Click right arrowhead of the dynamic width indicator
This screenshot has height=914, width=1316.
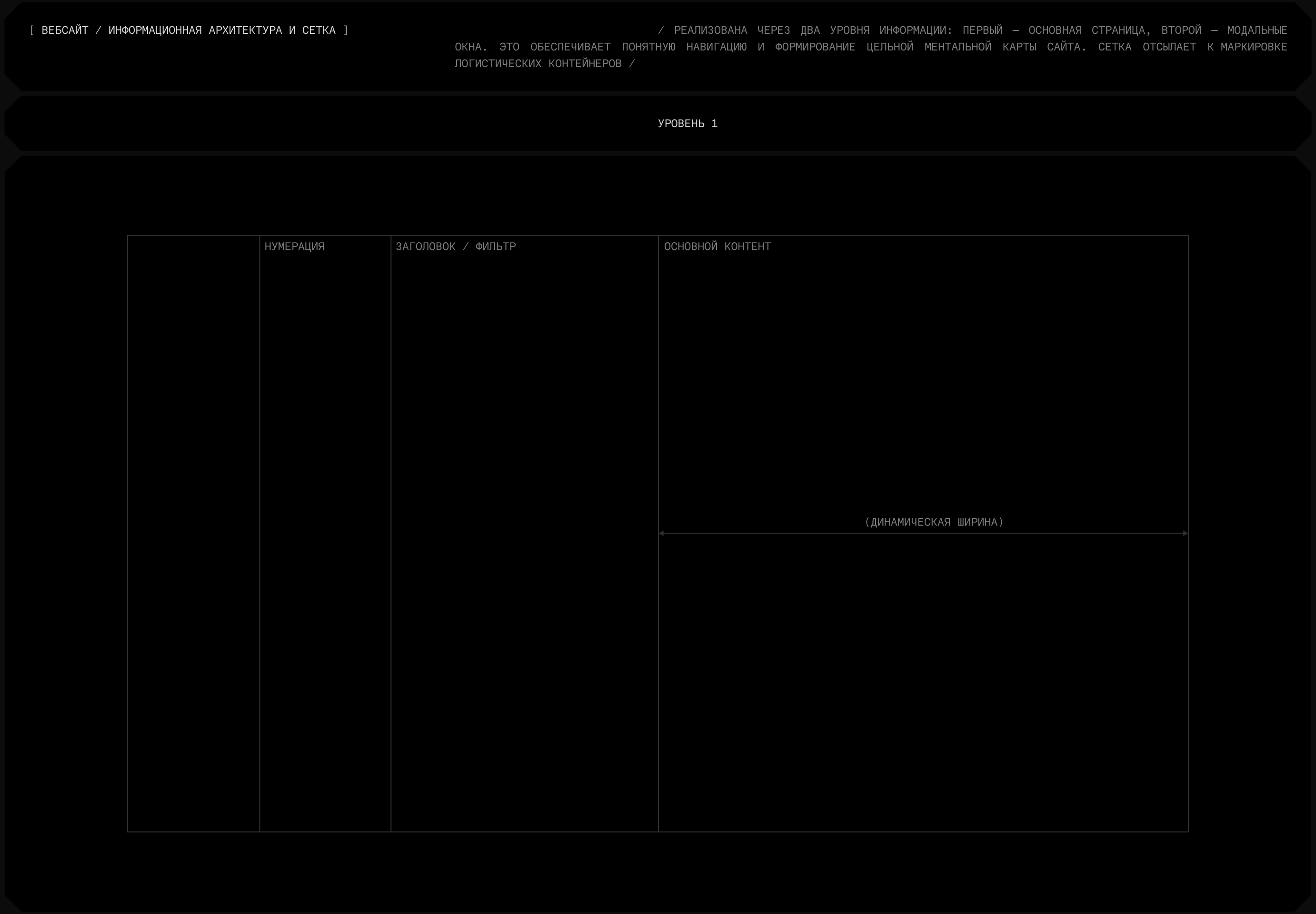(1185, 533)
